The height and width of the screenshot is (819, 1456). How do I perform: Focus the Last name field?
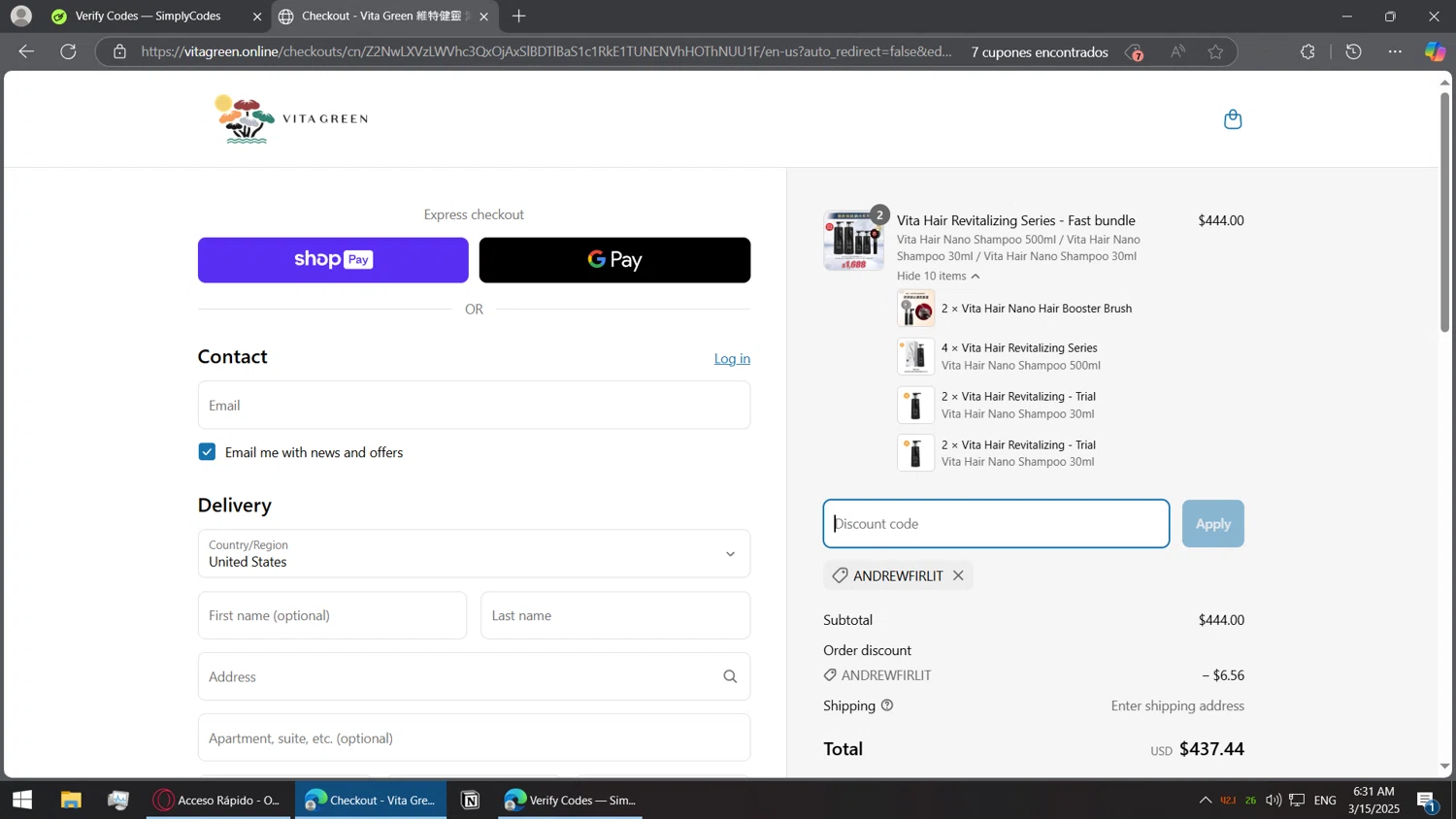coord(615,615)
